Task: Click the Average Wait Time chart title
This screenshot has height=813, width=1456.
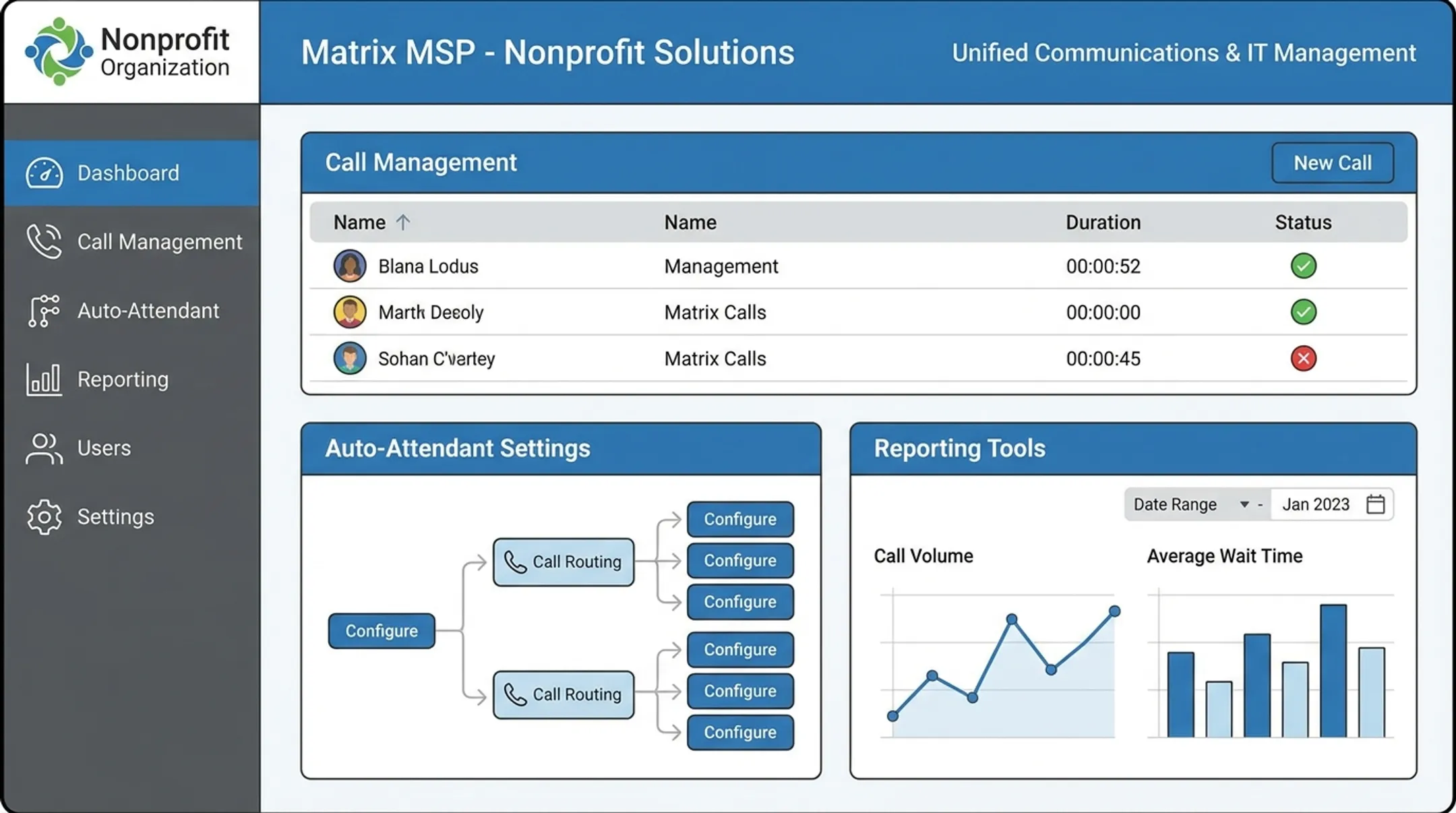Action: pyautogui.click(x=1225, y=556)
